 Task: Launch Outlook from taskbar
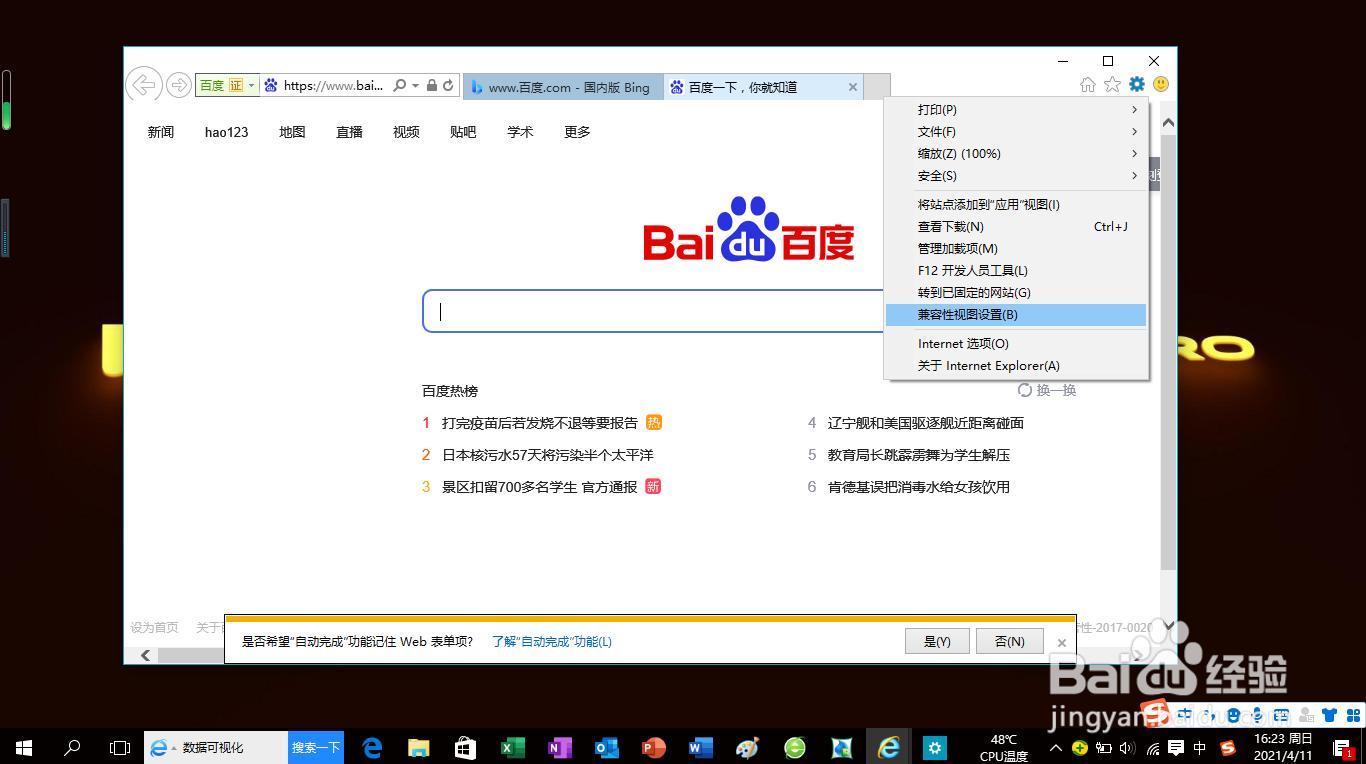(607, 747)
